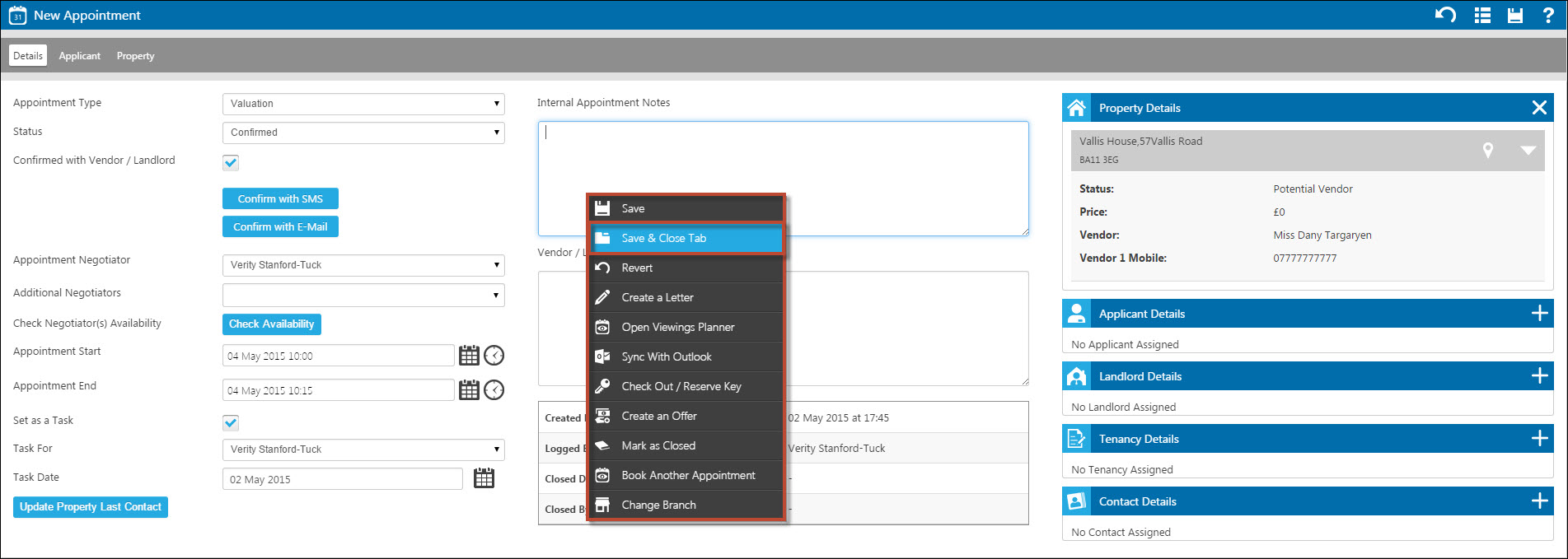Click the Check Availability button
Viewport: 1568px width, 559px height.
(x=271, y=324)
